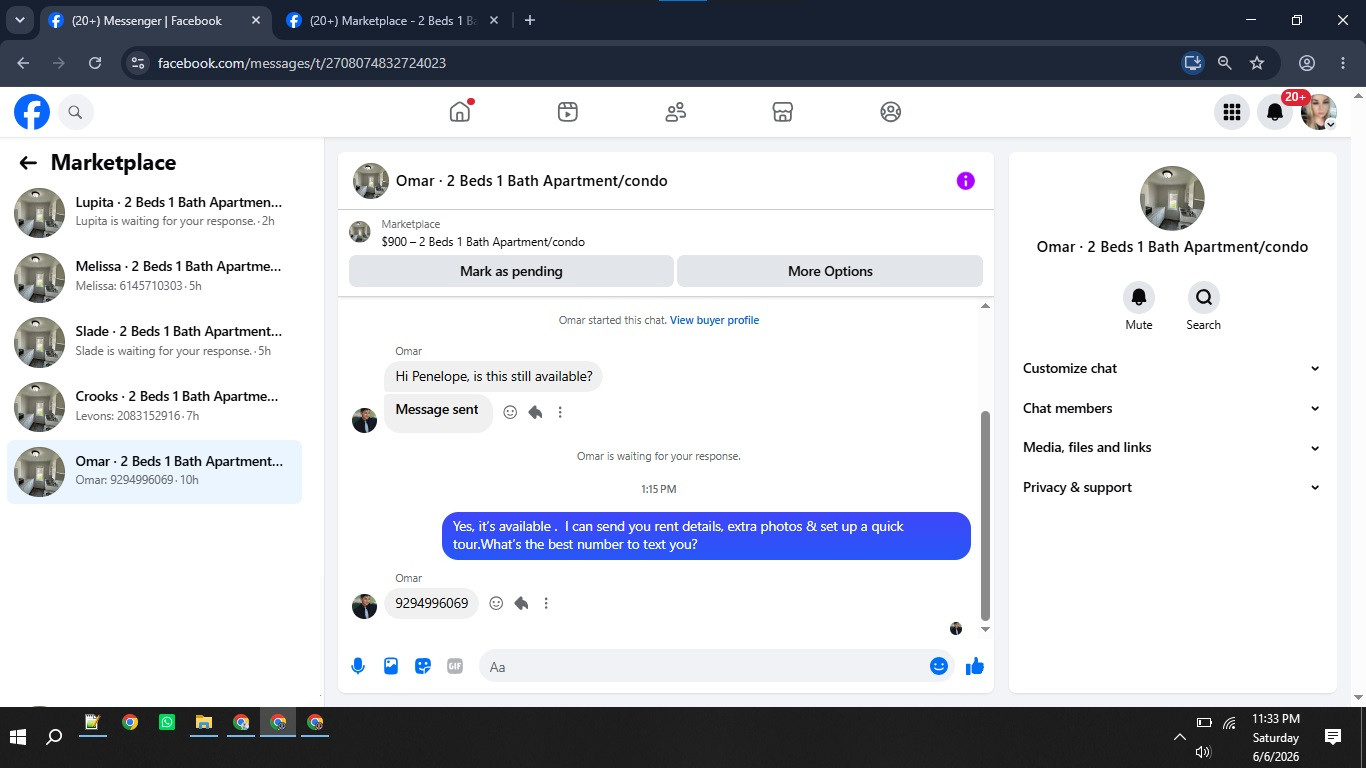1366x768 pixels.
Task: Open the Melissa conversation
Action: 155,277
